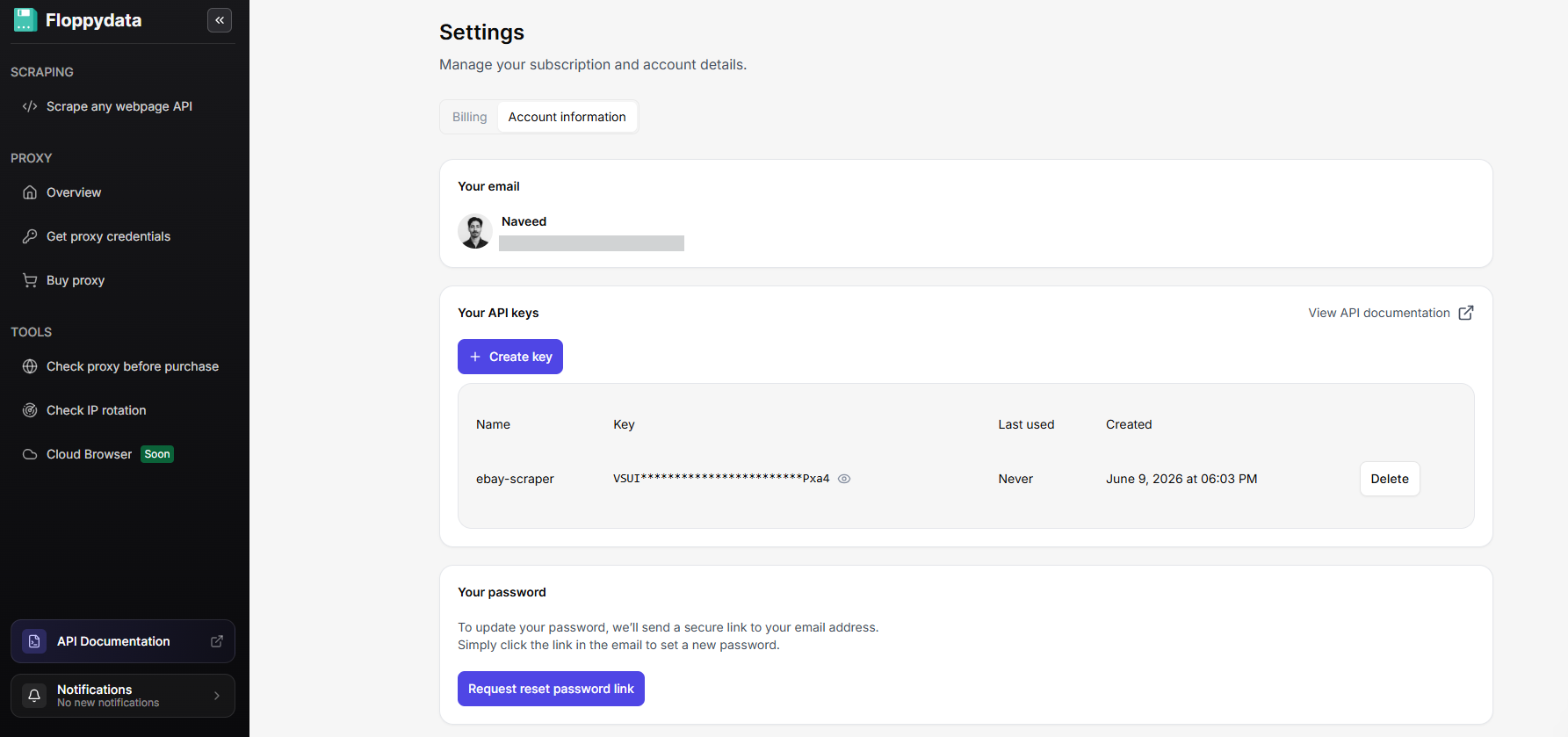1568x737 pixels.
Task: Delete the ebay-scraper API key
Action: tap(1390, 479)
